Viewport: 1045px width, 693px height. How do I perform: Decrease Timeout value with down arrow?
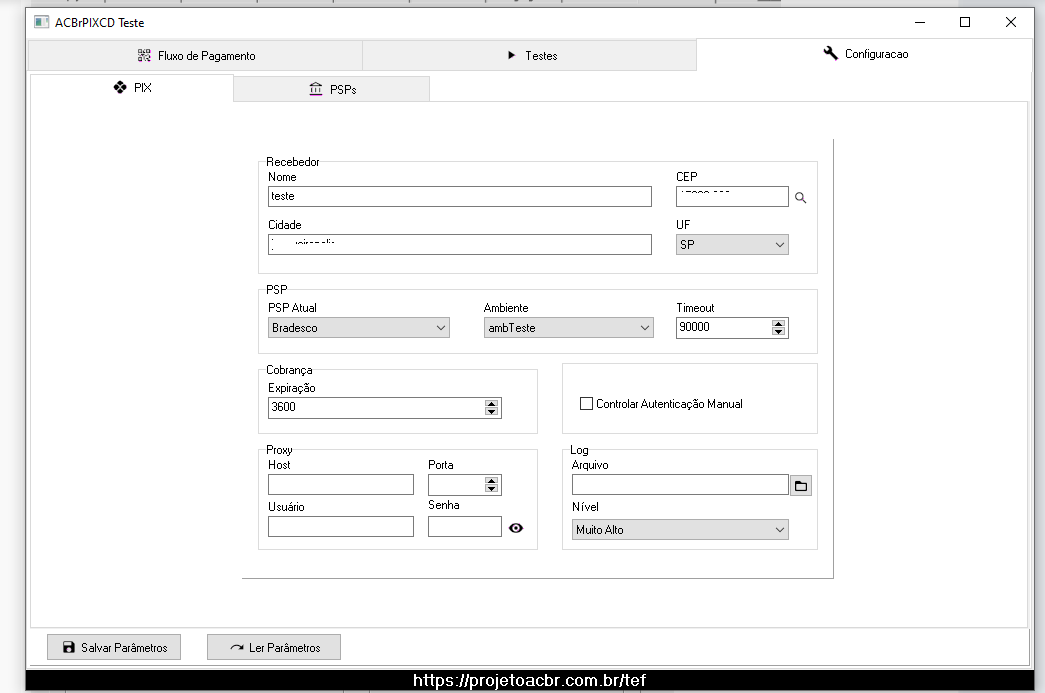[778, 331]
